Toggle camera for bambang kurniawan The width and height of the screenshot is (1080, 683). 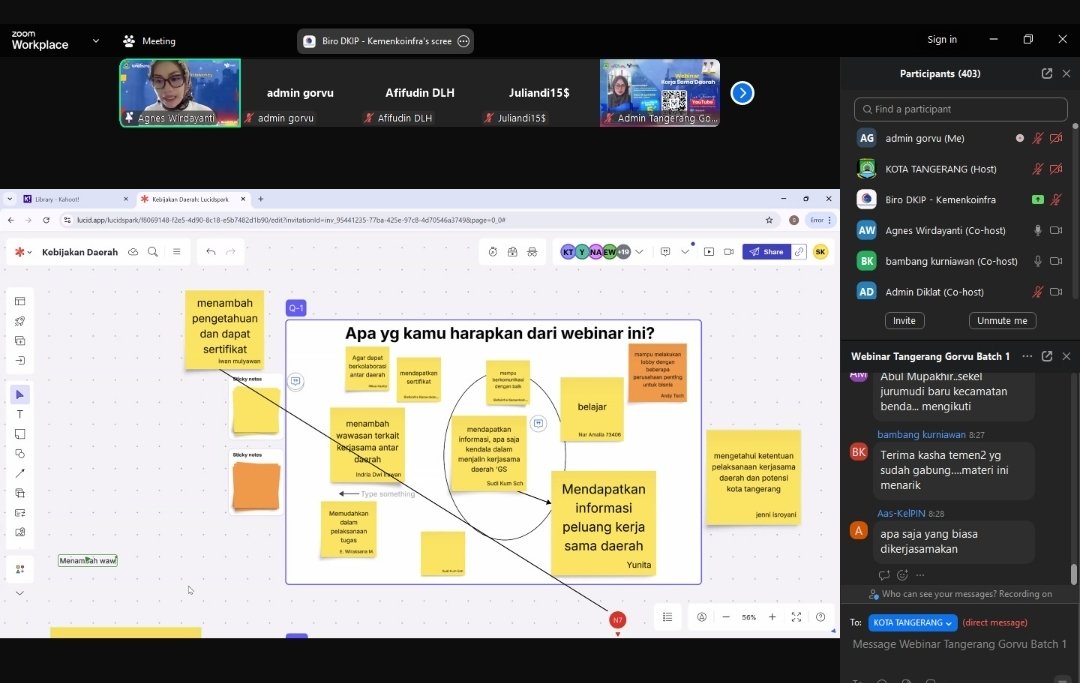pos(1056,261)
